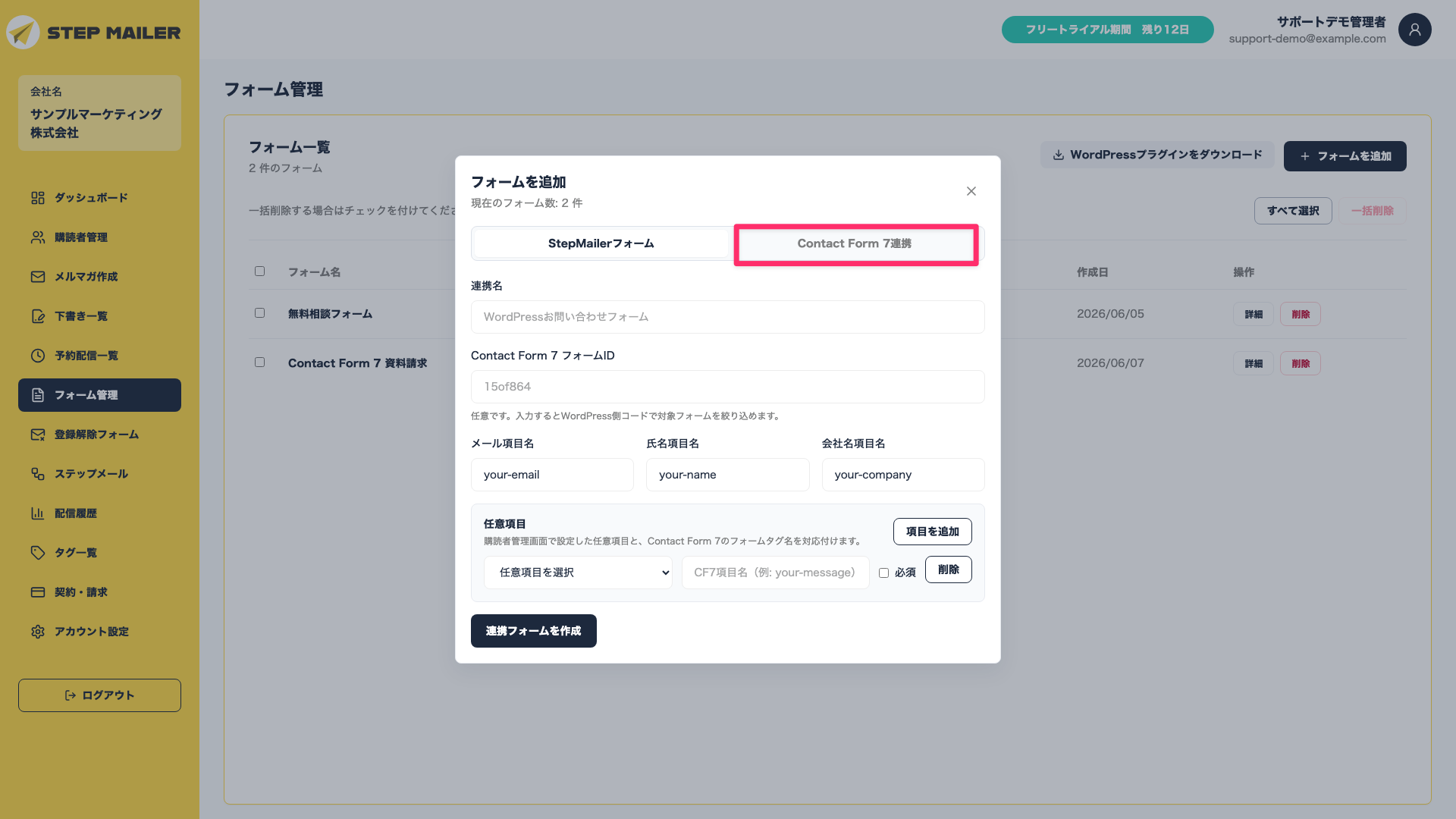Screen dimensions: 1456x819
Task: Click the 氏名項目名 field with your-name
Action: (728, 475)
